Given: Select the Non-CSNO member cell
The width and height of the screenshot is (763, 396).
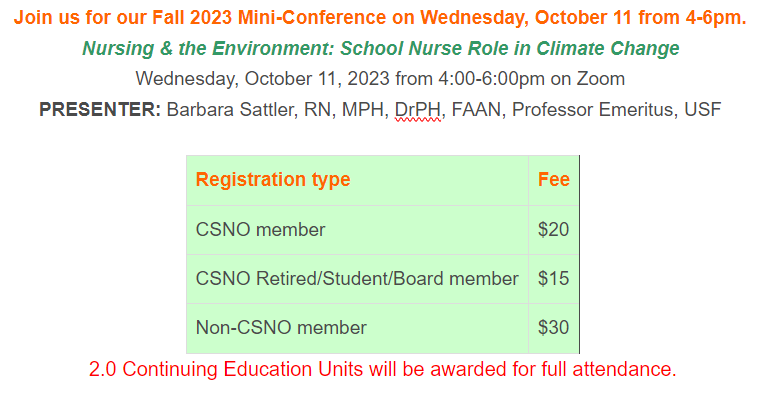Looking at the screenshot, I should 358,328.
